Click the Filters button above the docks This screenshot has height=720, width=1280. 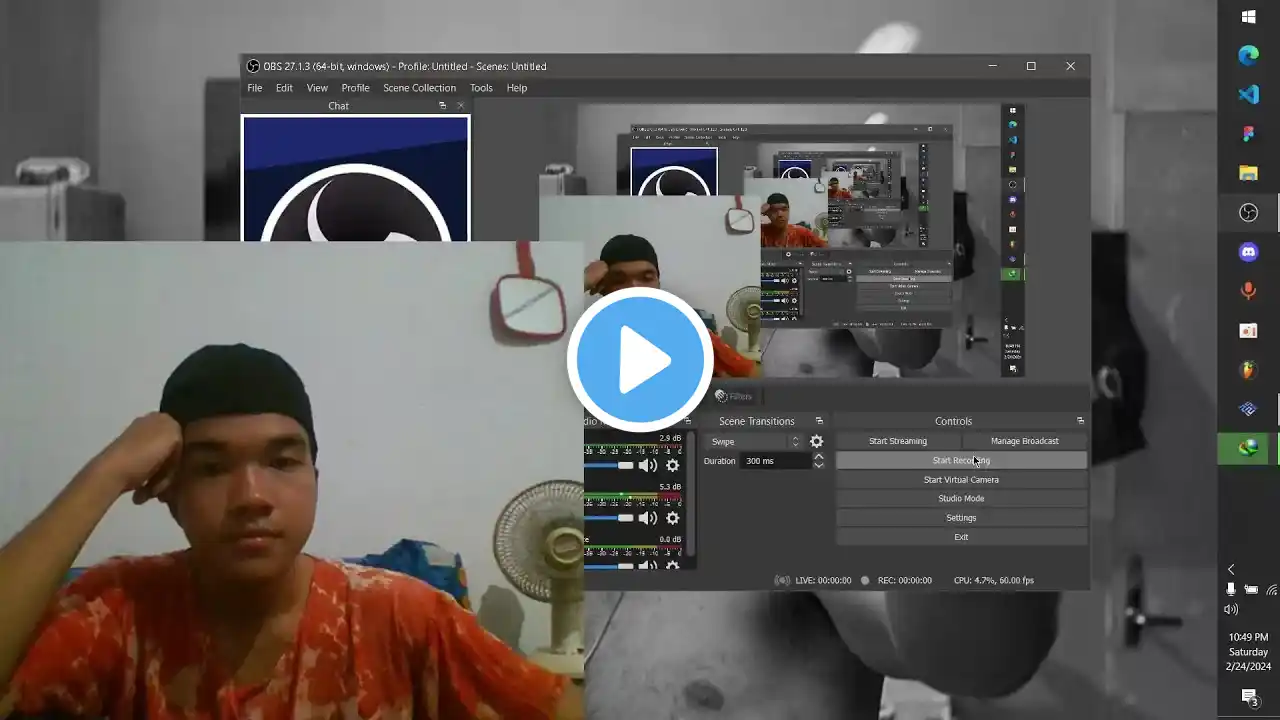[x=734, y=396]
